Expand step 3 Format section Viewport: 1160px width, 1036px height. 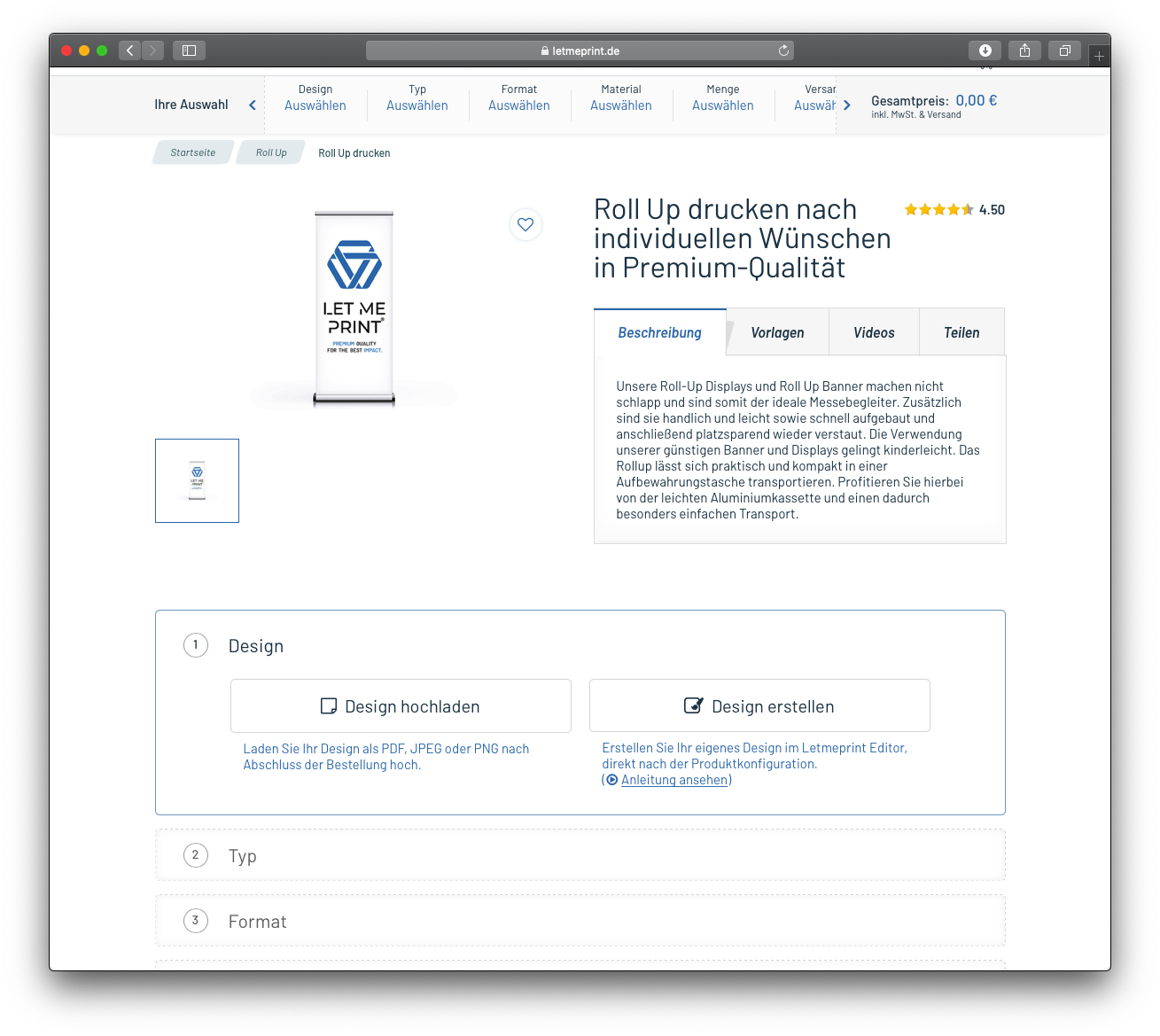580,921
